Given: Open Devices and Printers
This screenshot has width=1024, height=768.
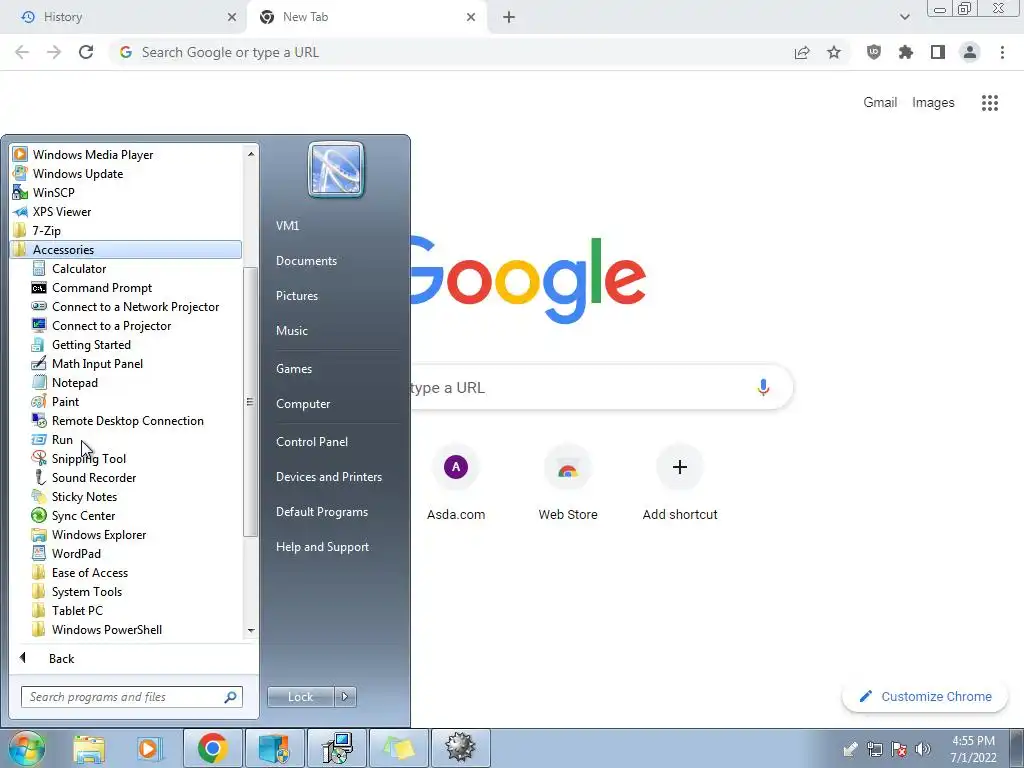Looking at the screenshot, I should click(328, 477).
